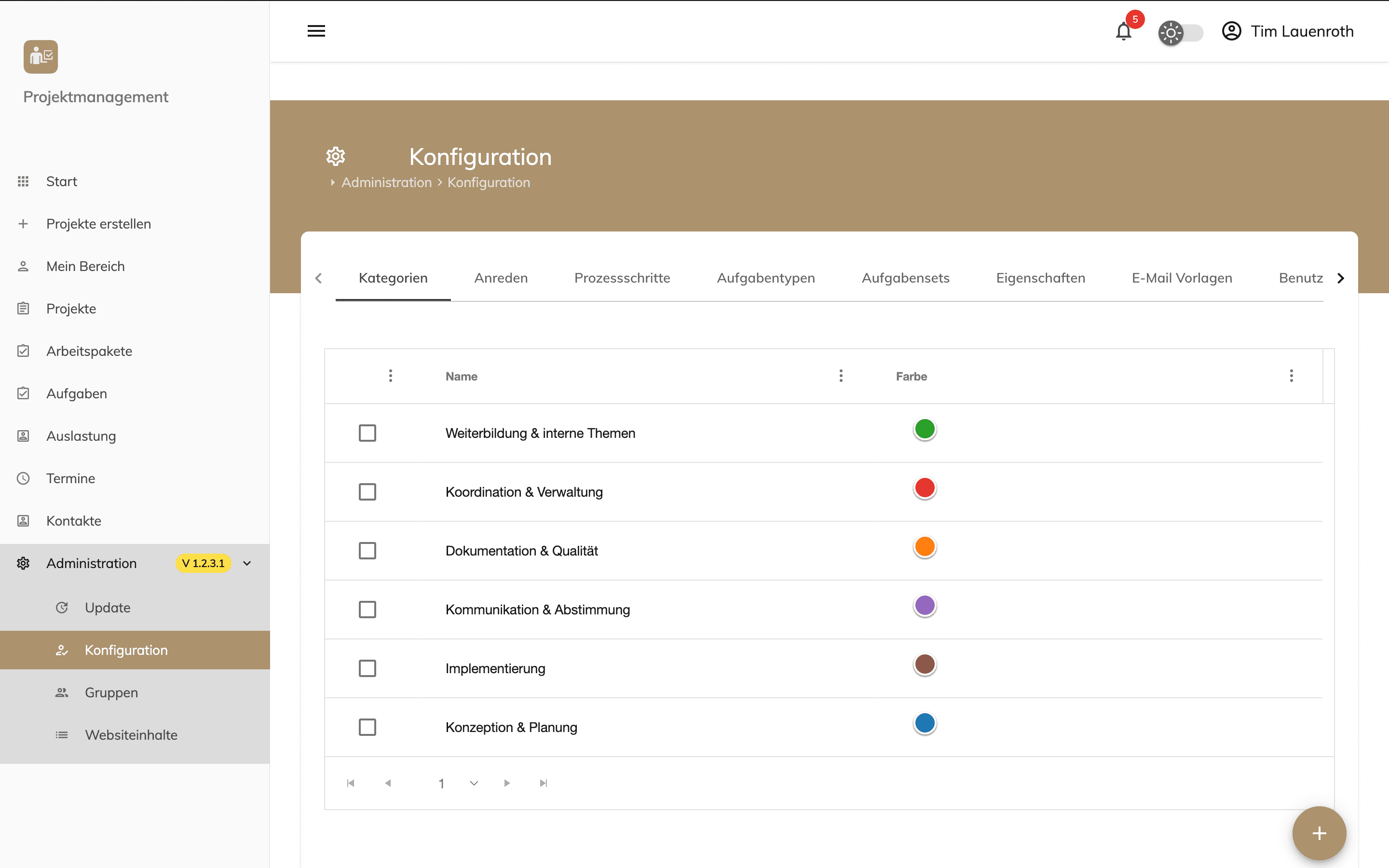
Task: Click the V 1.2.3.1 version badge
Action: click(x=203, y=564)
